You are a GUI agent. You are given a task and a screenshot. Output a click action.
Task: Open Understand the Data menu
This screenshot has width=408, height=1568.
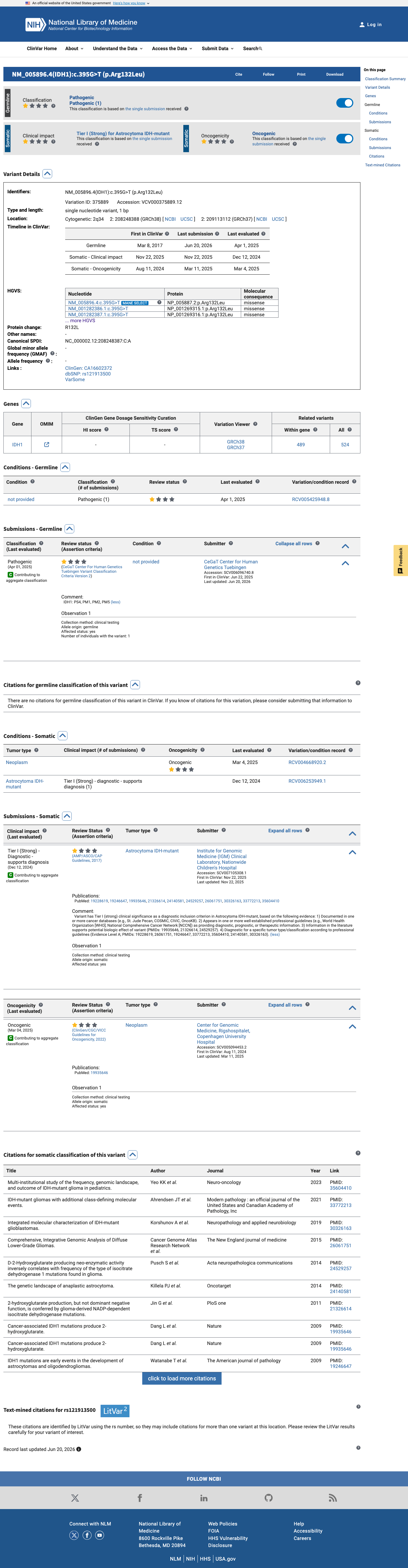(x=118, y=49)
